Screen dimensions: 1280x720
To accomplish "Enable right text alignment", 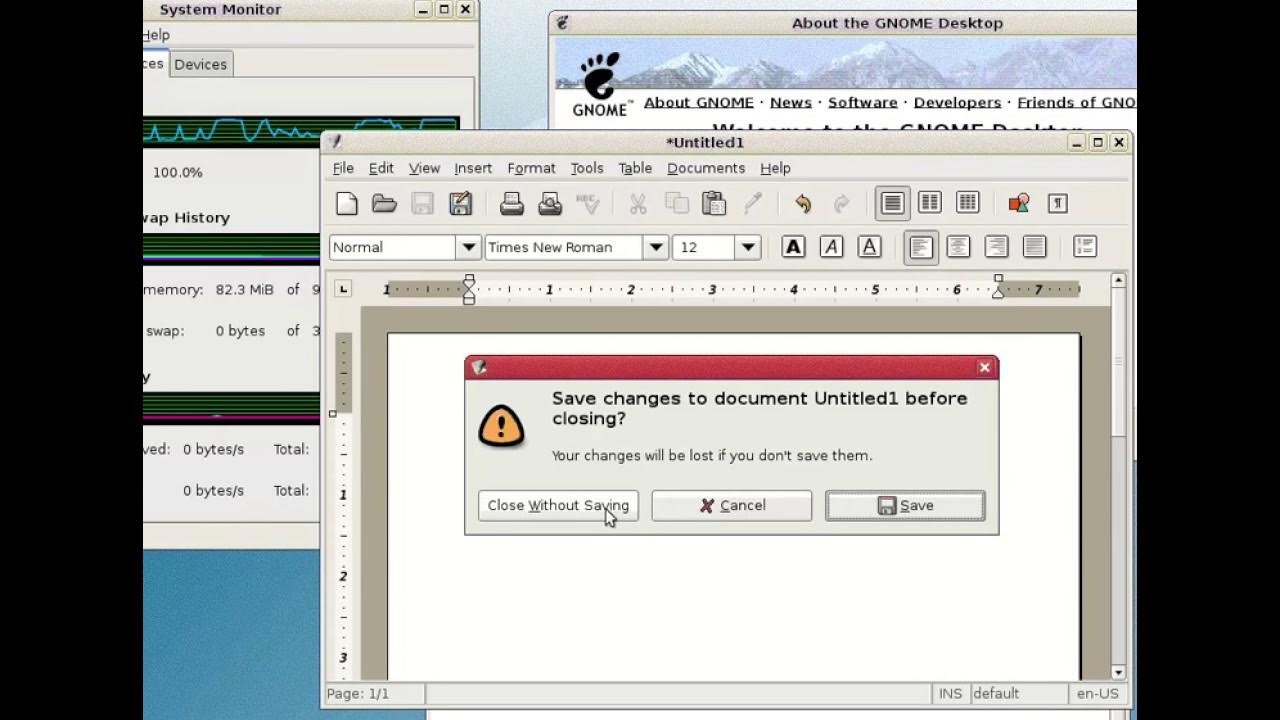I will click(x=996, y=246).
